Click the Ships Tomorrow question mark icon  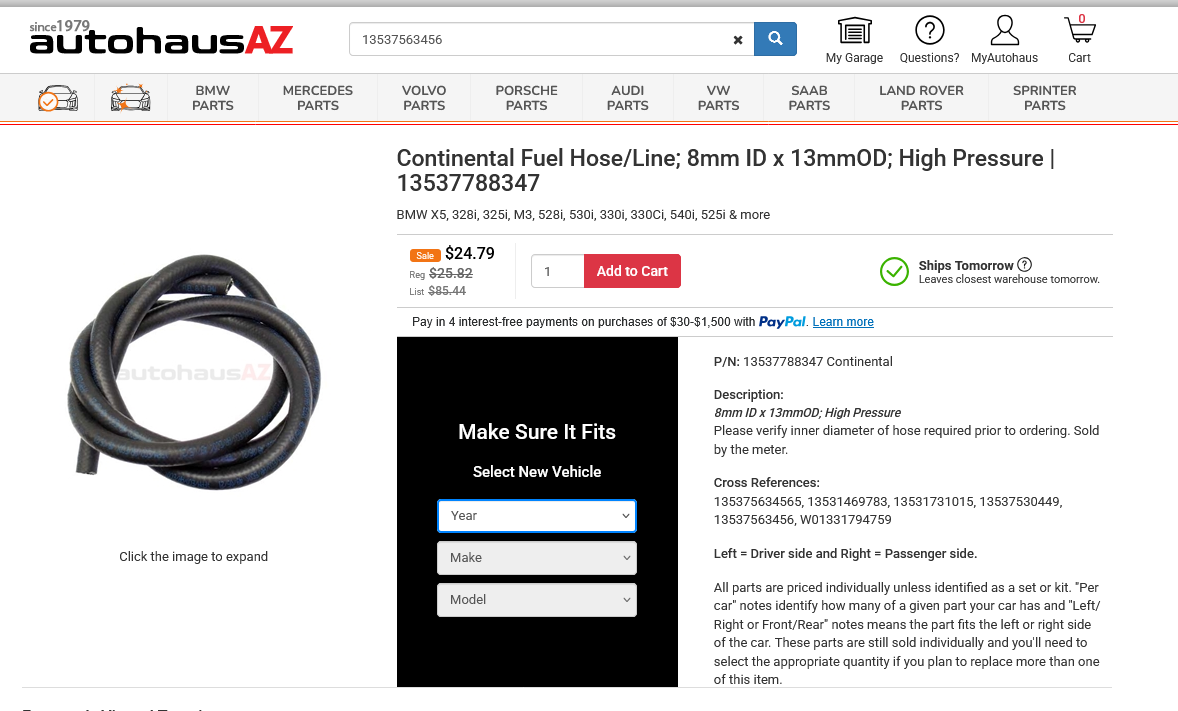(x=1024, y=265)
